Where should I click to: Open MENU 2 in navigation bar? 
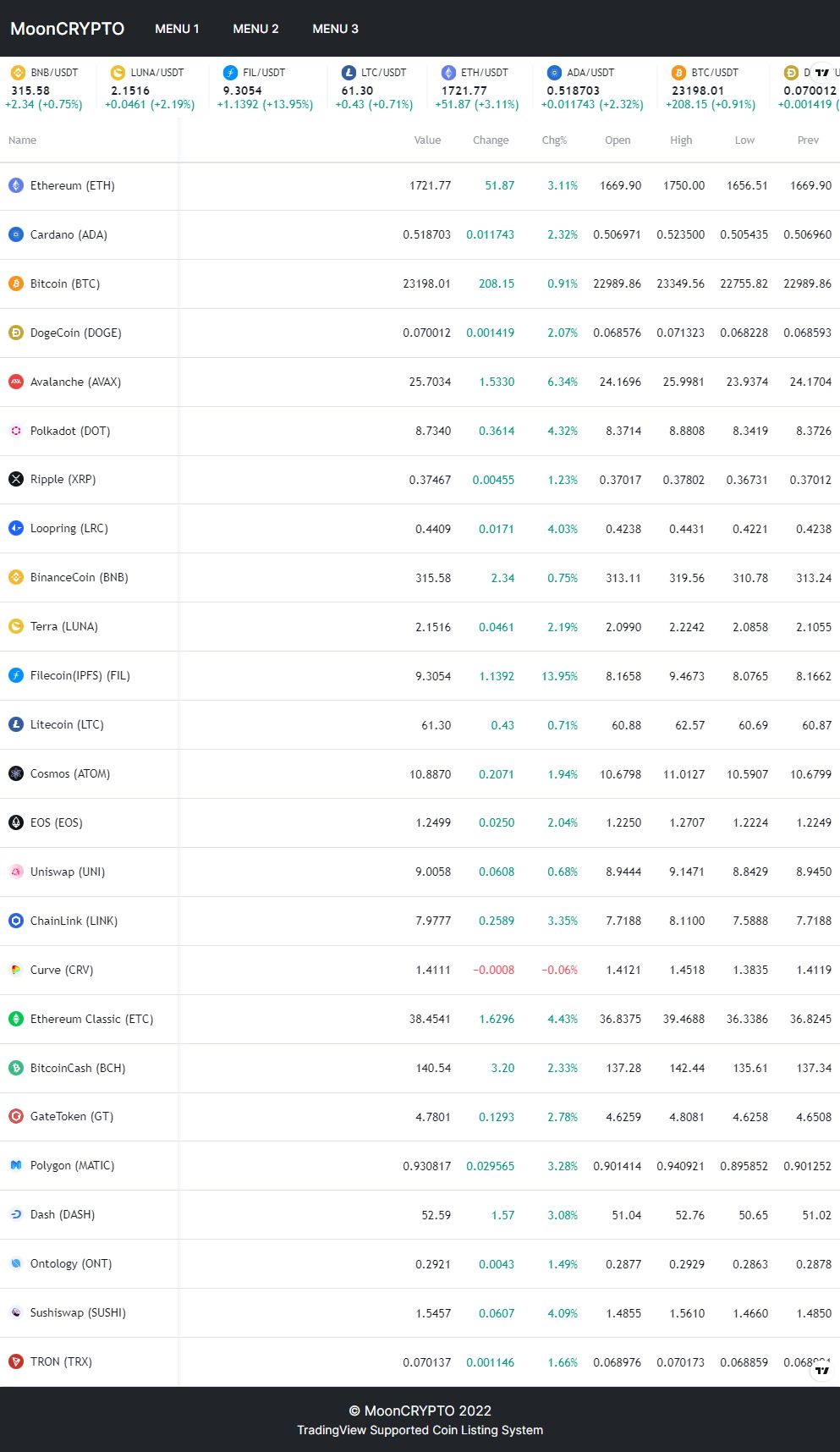(255, 29)
